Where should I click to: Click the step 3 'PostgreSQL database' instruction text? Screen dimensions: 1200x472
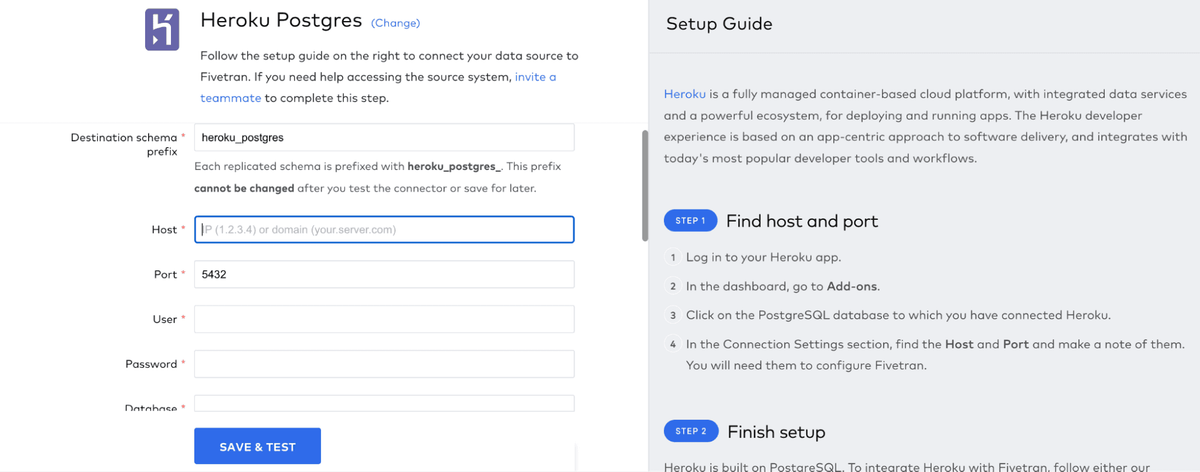point(898,315)
